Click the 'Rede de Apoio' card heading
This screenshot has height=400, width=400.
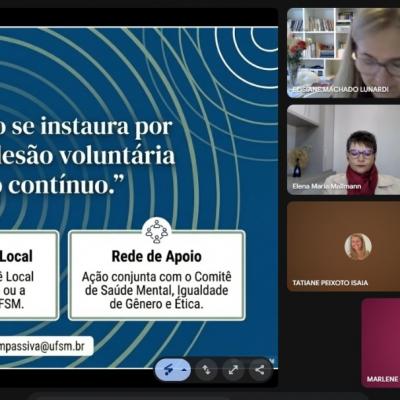[x=157, y=257]
